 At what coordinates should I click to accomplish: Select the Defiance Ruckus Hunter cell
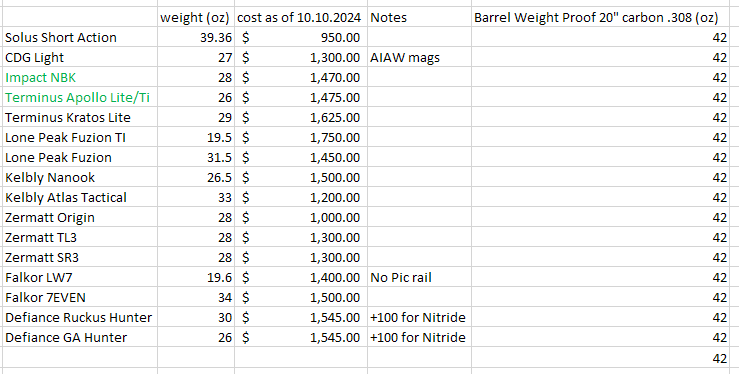click(x=79, y=317)
